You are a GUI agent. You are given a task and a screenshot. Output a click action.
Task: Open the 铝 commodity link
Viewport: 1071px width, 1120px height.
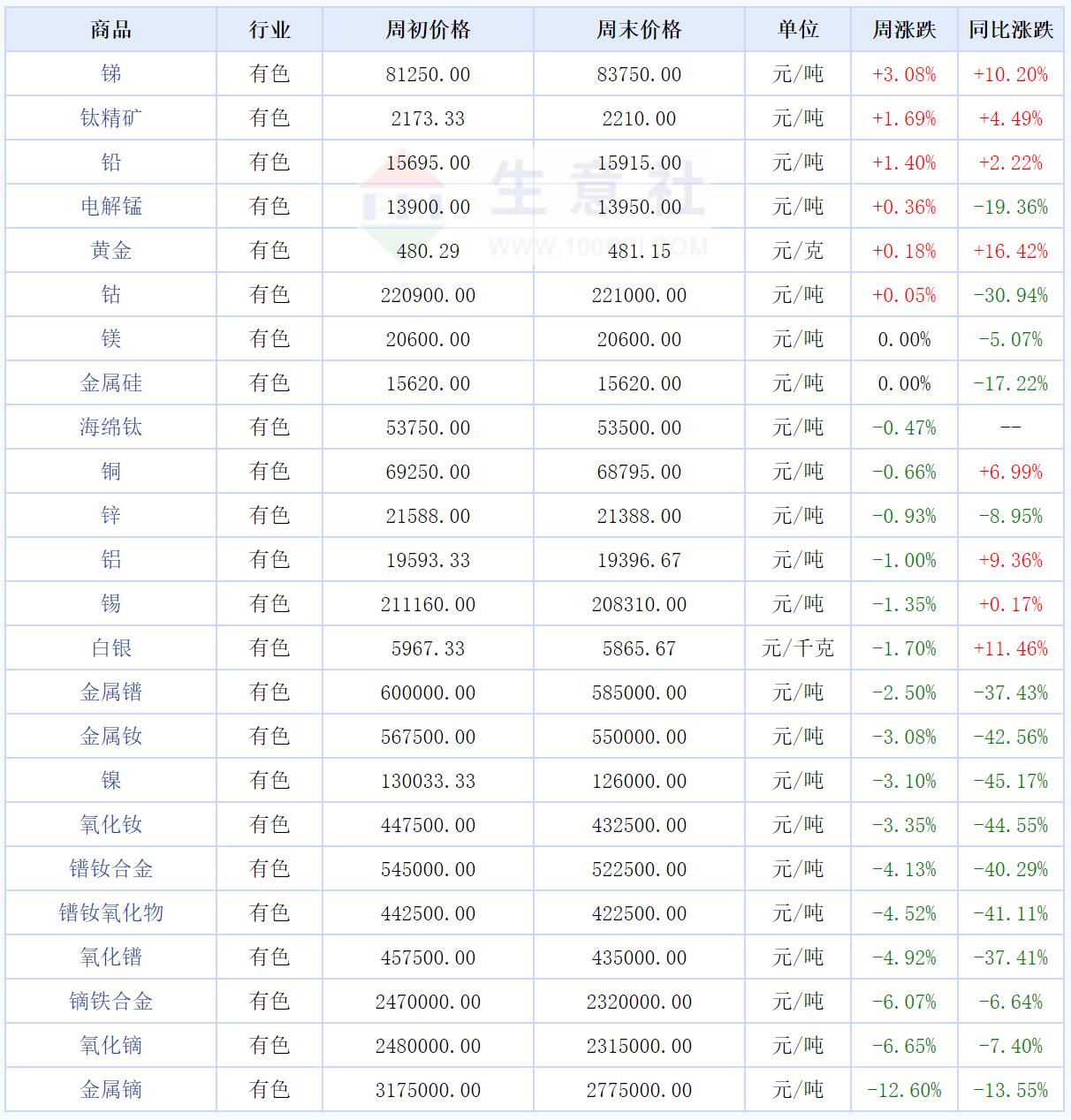click(x=110, y=560)
